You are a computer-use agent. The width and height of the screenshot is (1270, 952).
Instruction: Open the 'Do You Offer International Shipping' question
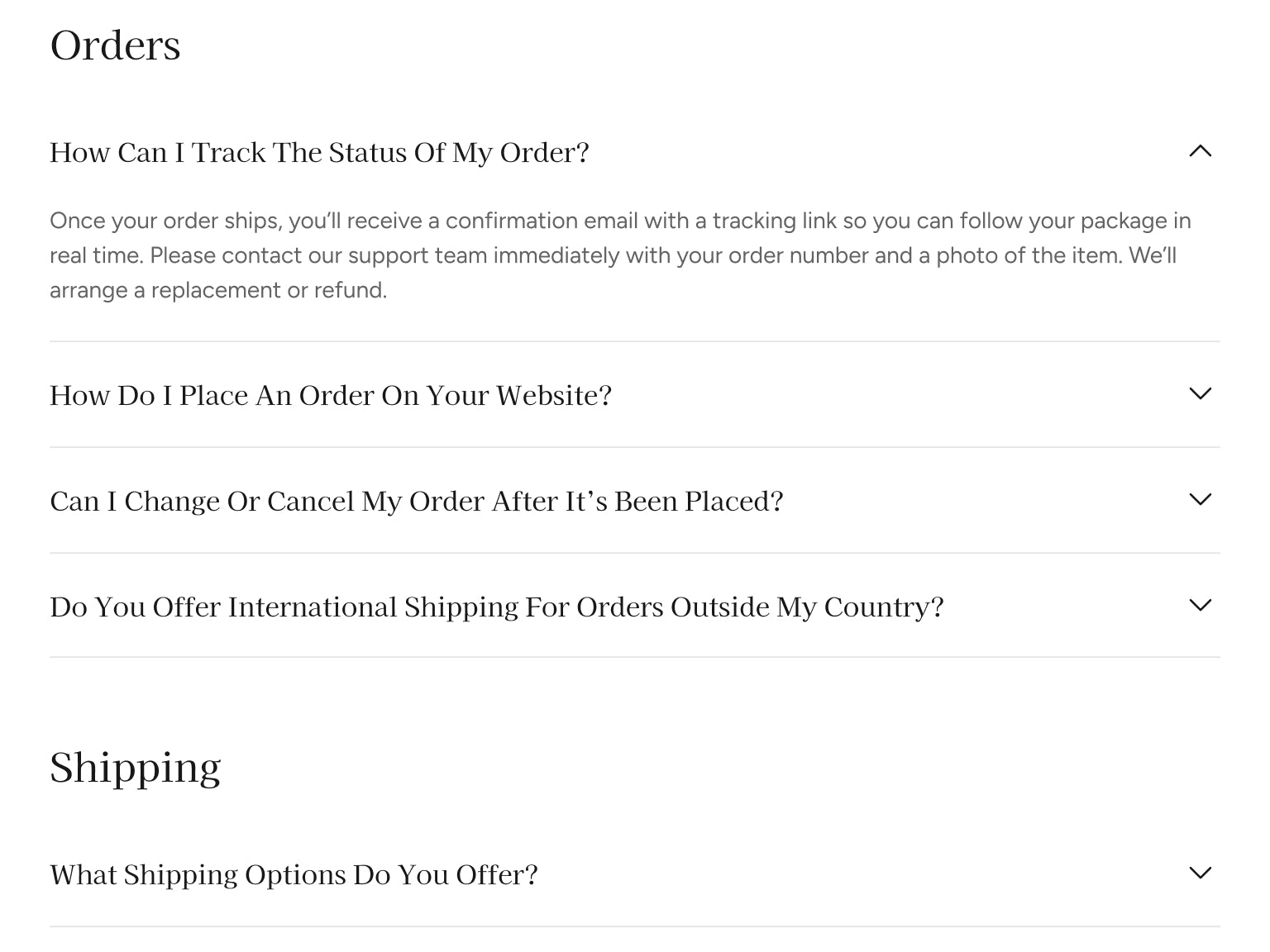point(496,607)
